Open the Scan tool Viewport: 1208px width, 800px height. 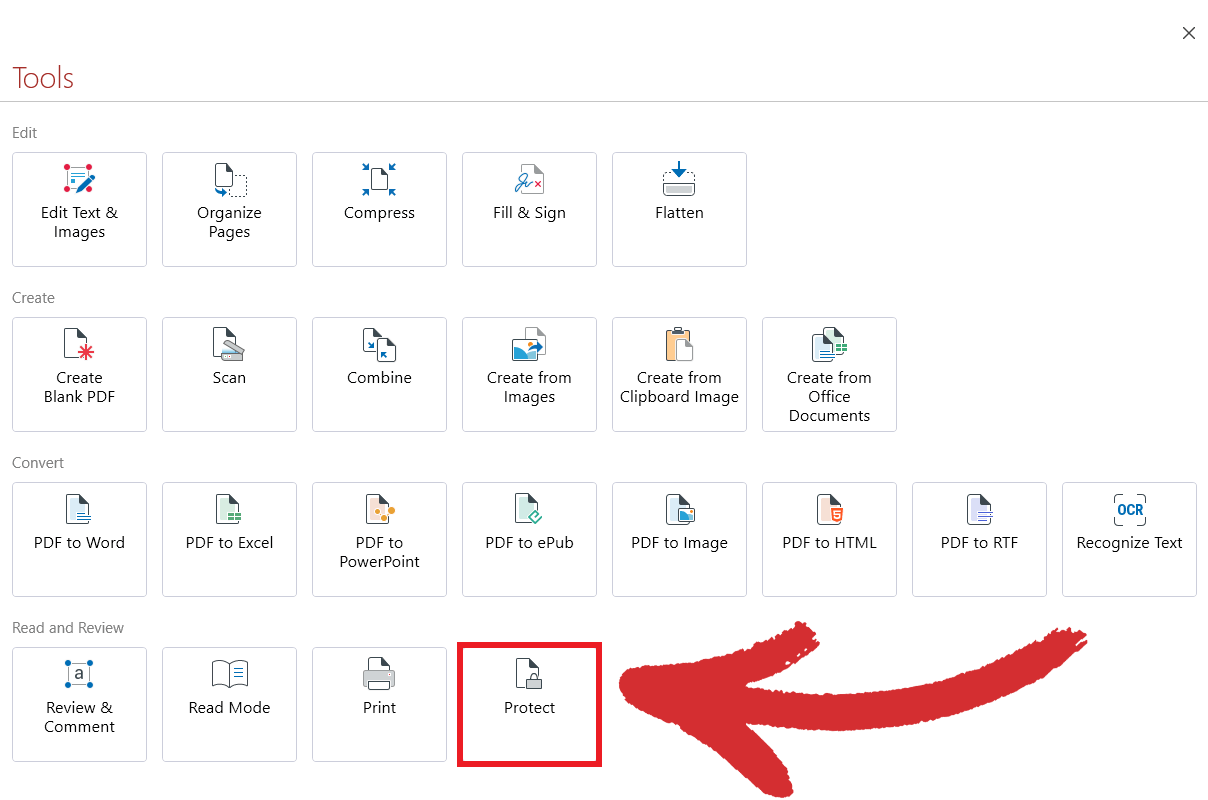pos(229,374)
